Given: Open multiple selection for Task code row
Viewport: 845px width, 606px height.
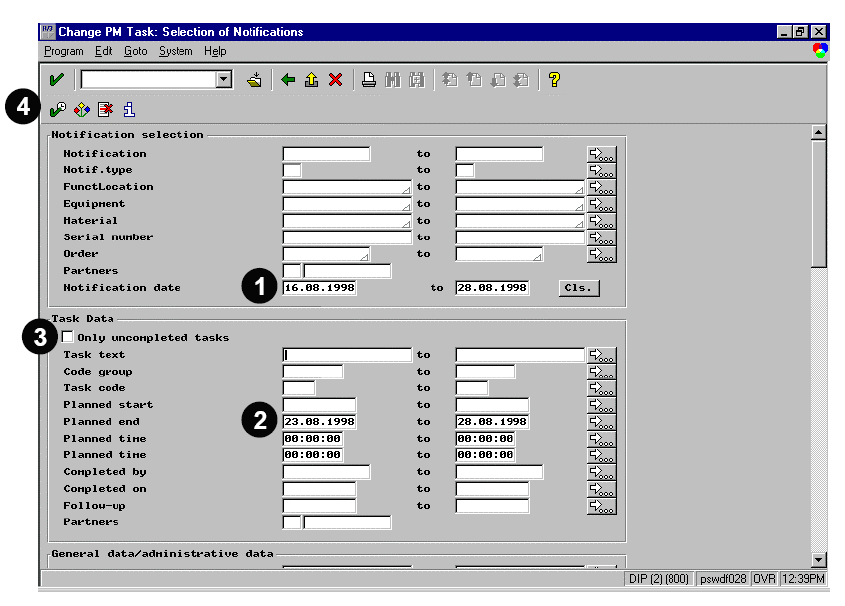Looking at the screenshot, I should 601,388.
